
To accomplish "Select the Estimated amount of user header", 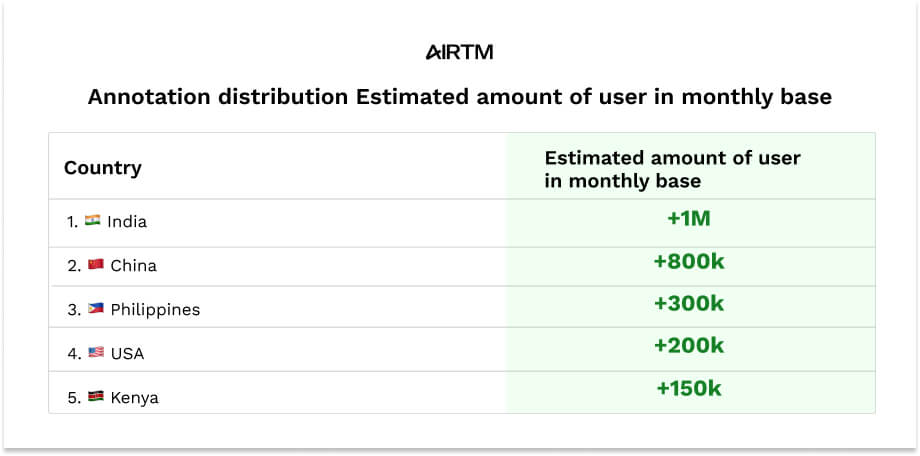I will click(672, 169).
